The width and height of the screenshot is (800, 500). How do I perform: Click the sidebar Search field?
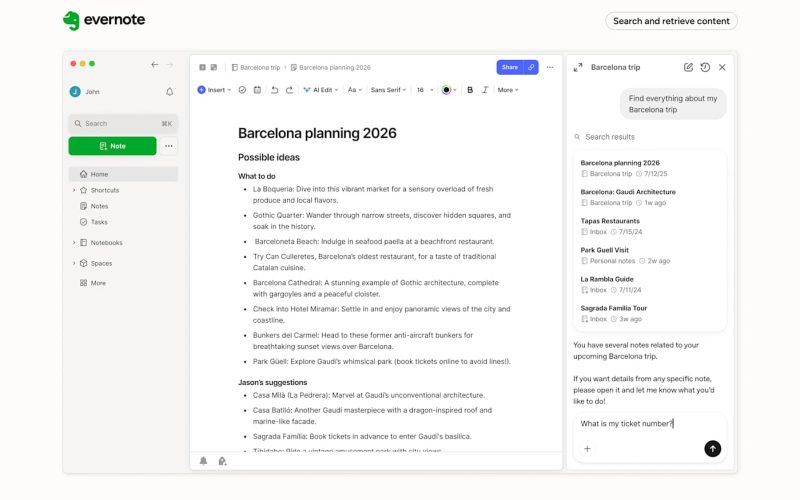[x=123, y=123]
